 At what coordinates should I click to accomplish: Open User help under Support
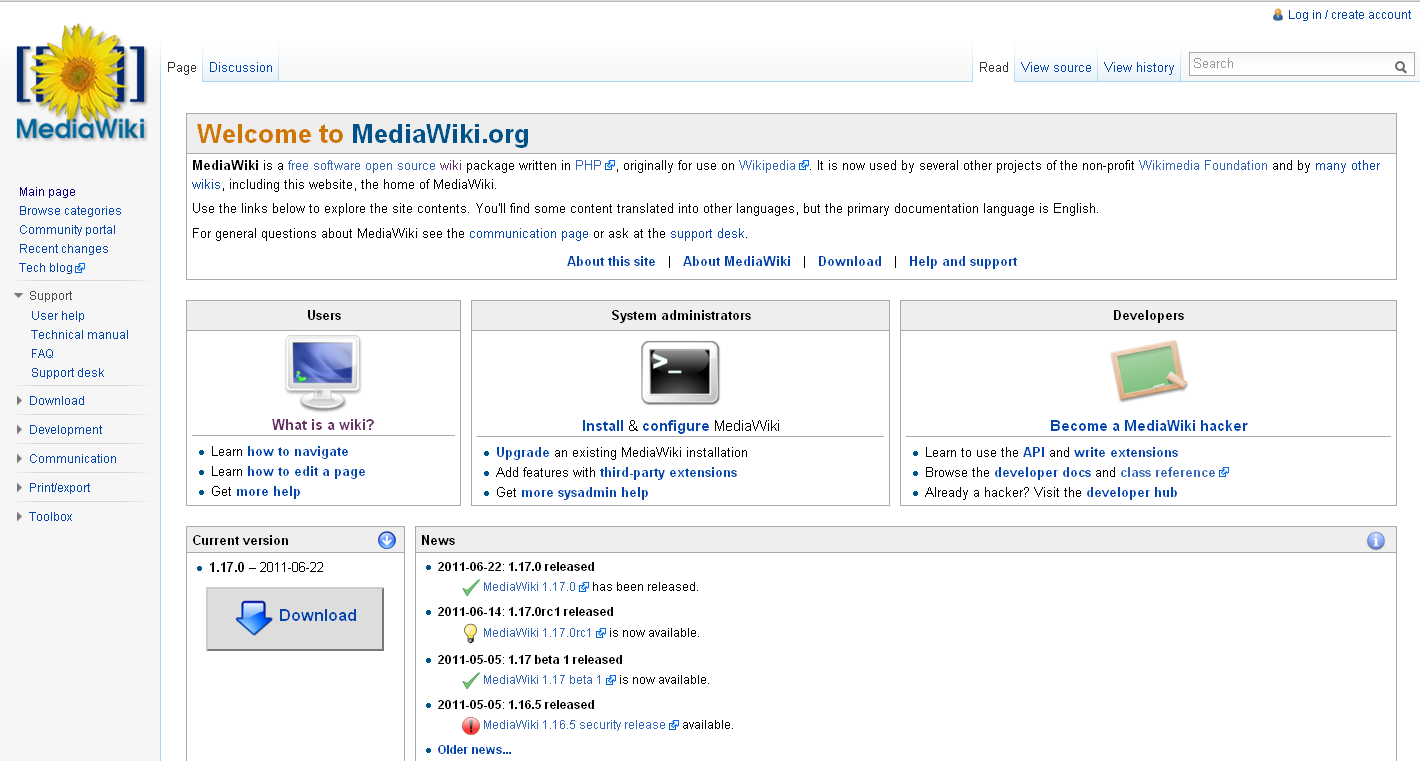(x=58, y=316)
